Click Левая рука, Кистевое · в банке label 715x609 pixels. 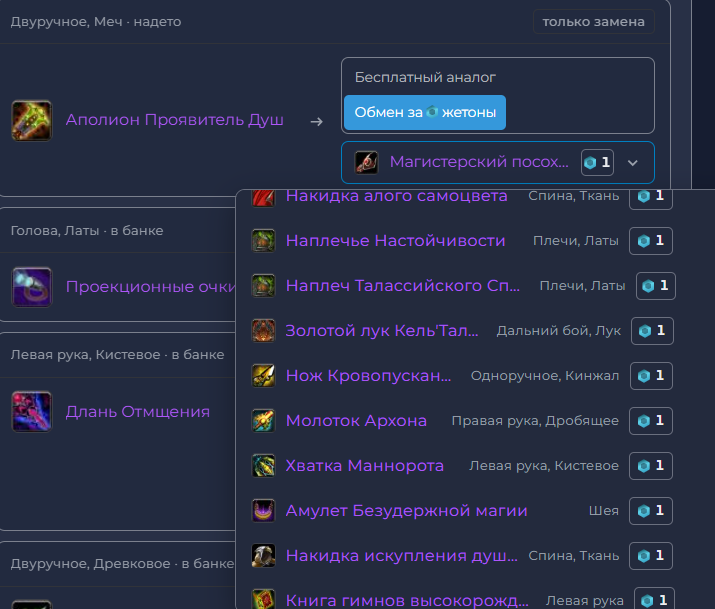point(117,355)
